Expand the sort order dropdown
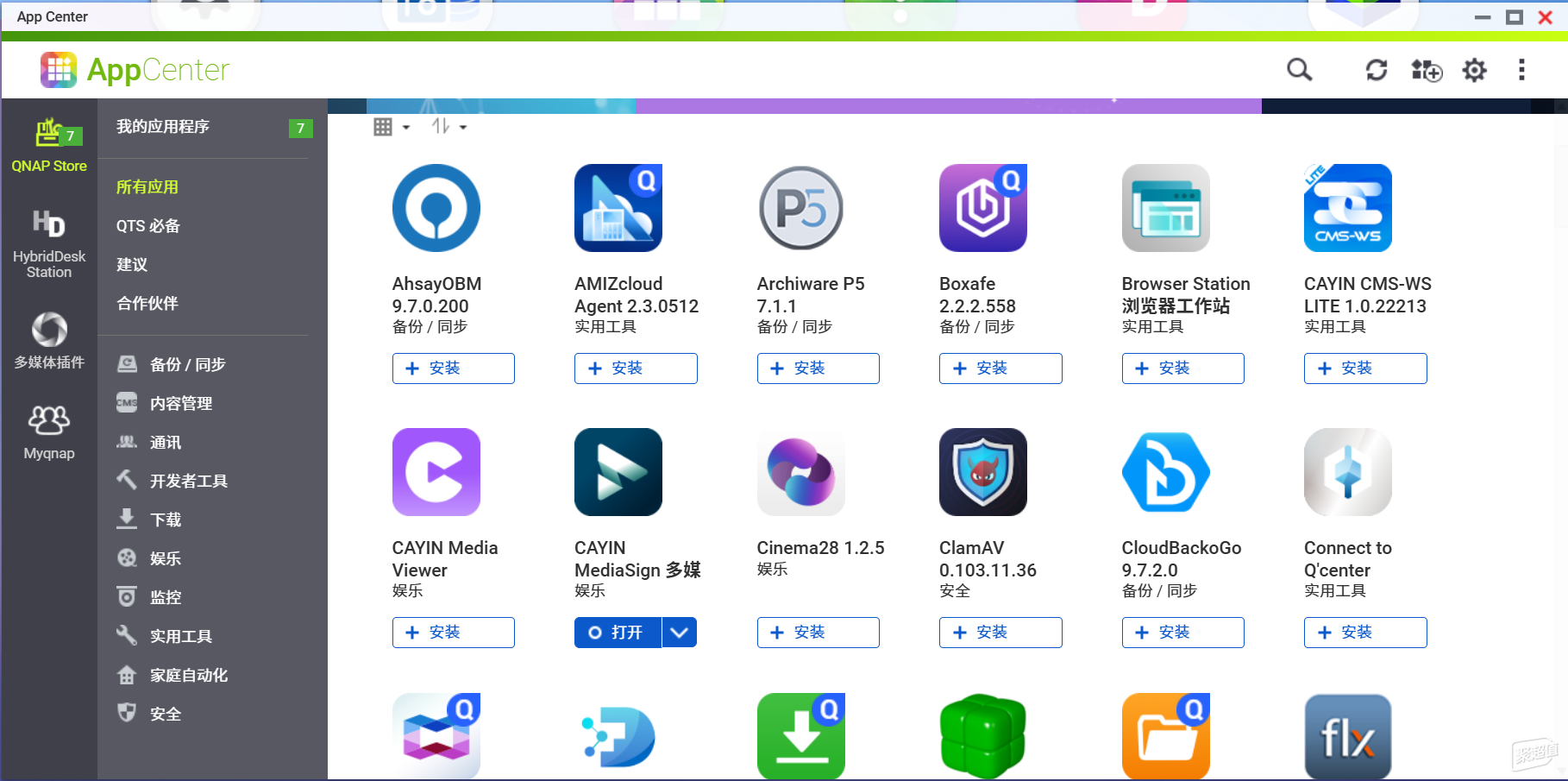This screenshot has height=781, width=1568. (449, 127)
